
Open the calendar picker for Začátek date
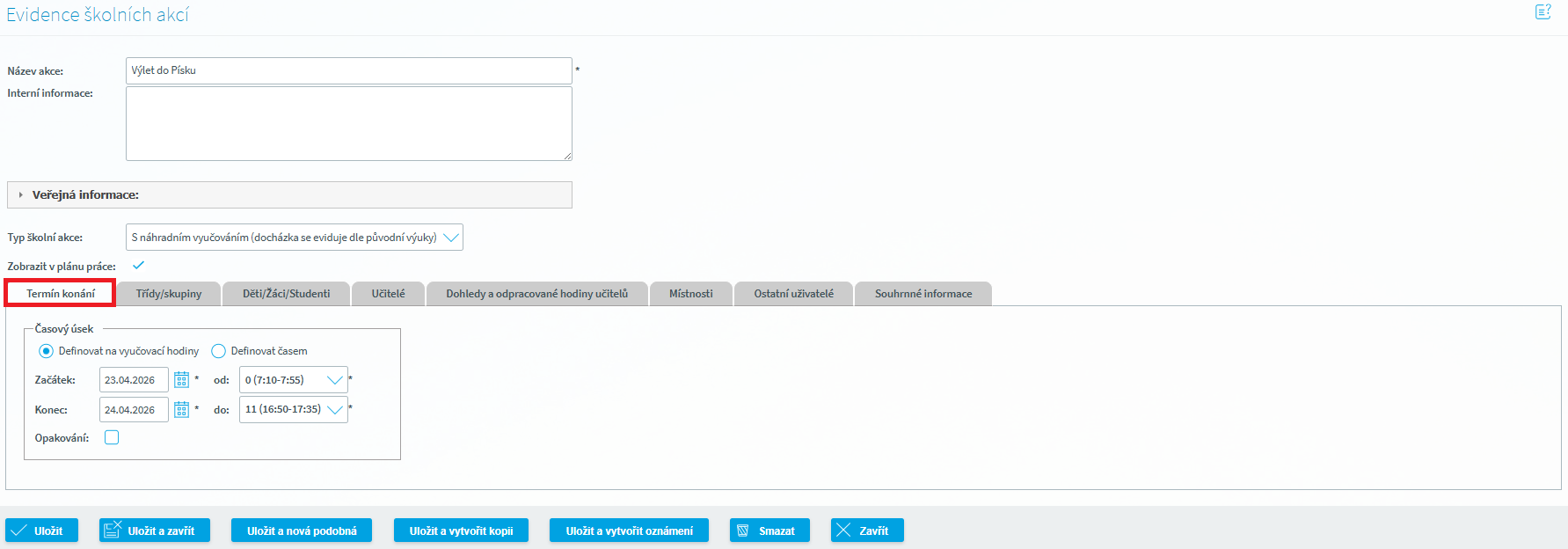point(181,380)
